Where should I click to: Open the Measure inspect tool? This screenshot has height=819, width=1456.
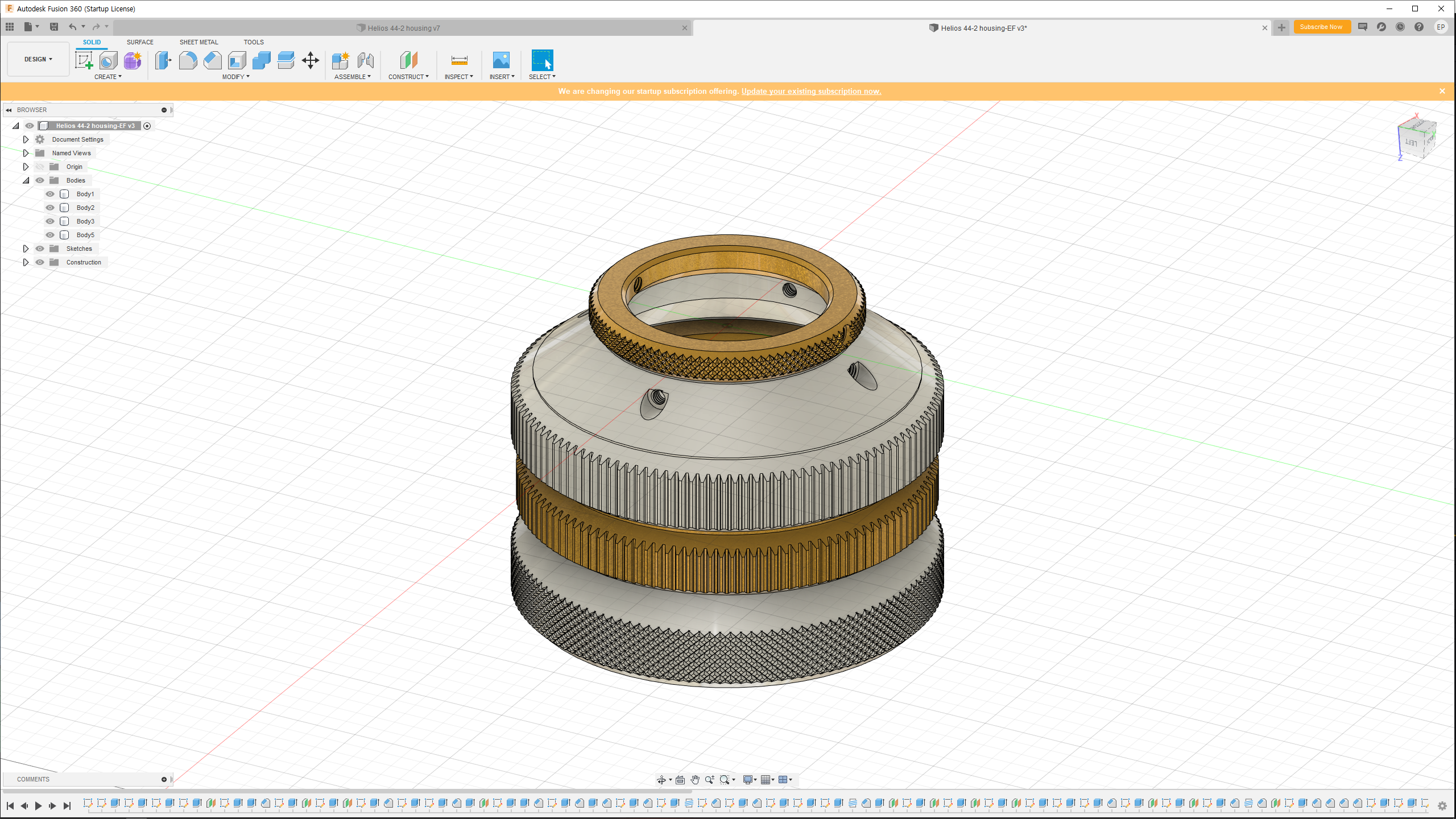[459, 60]
